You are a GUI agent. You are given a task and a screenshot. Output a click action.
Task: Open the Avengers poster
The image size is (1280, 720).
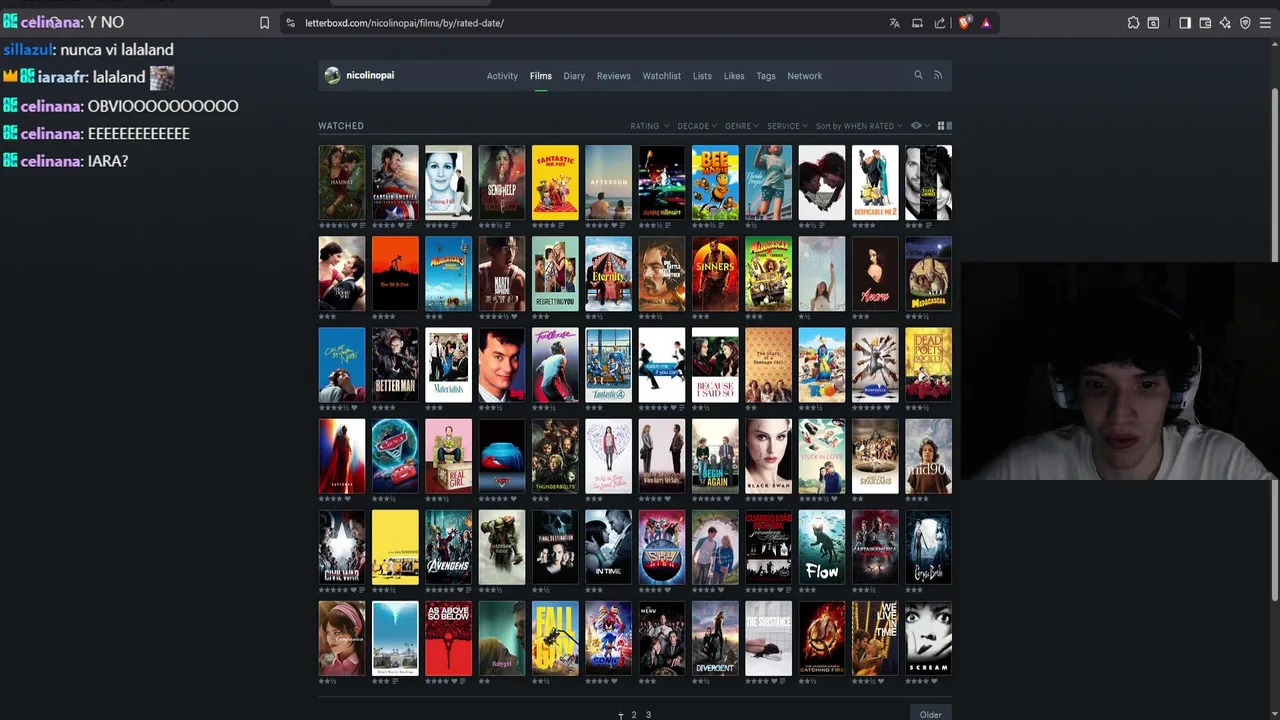tap(448, 547)
